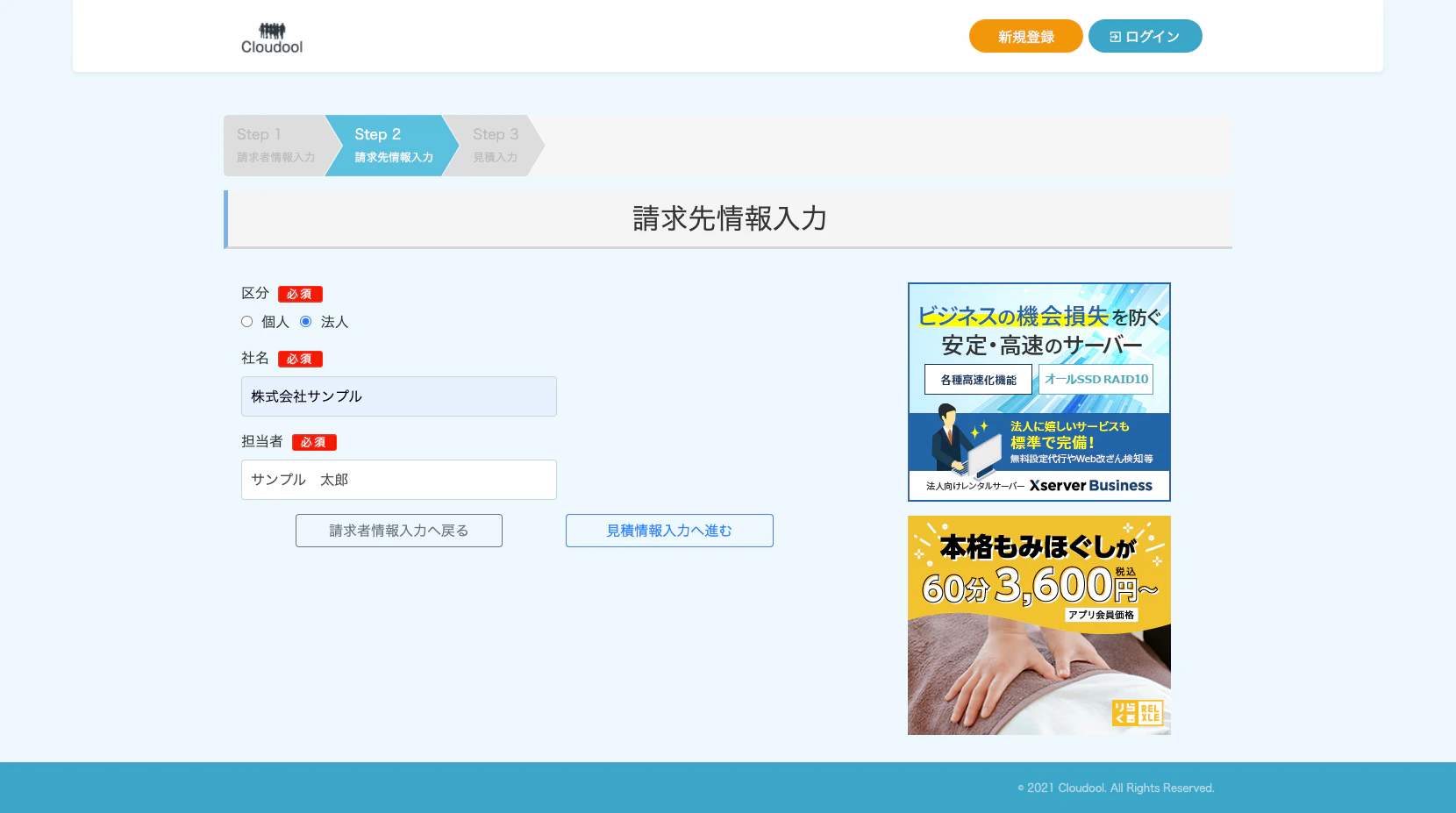Click the 担当者 input field
1456x813 pixels.
click(399, 480)
